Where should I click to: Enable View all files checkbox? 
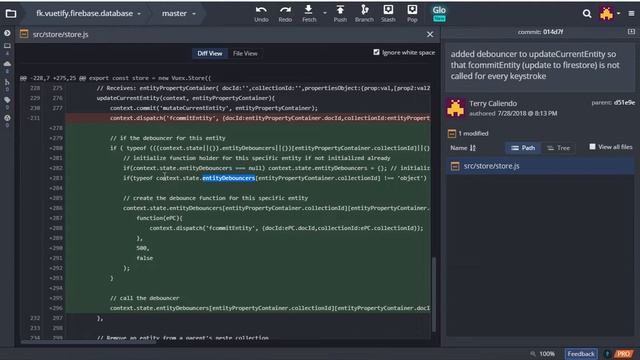coord(592,147)
